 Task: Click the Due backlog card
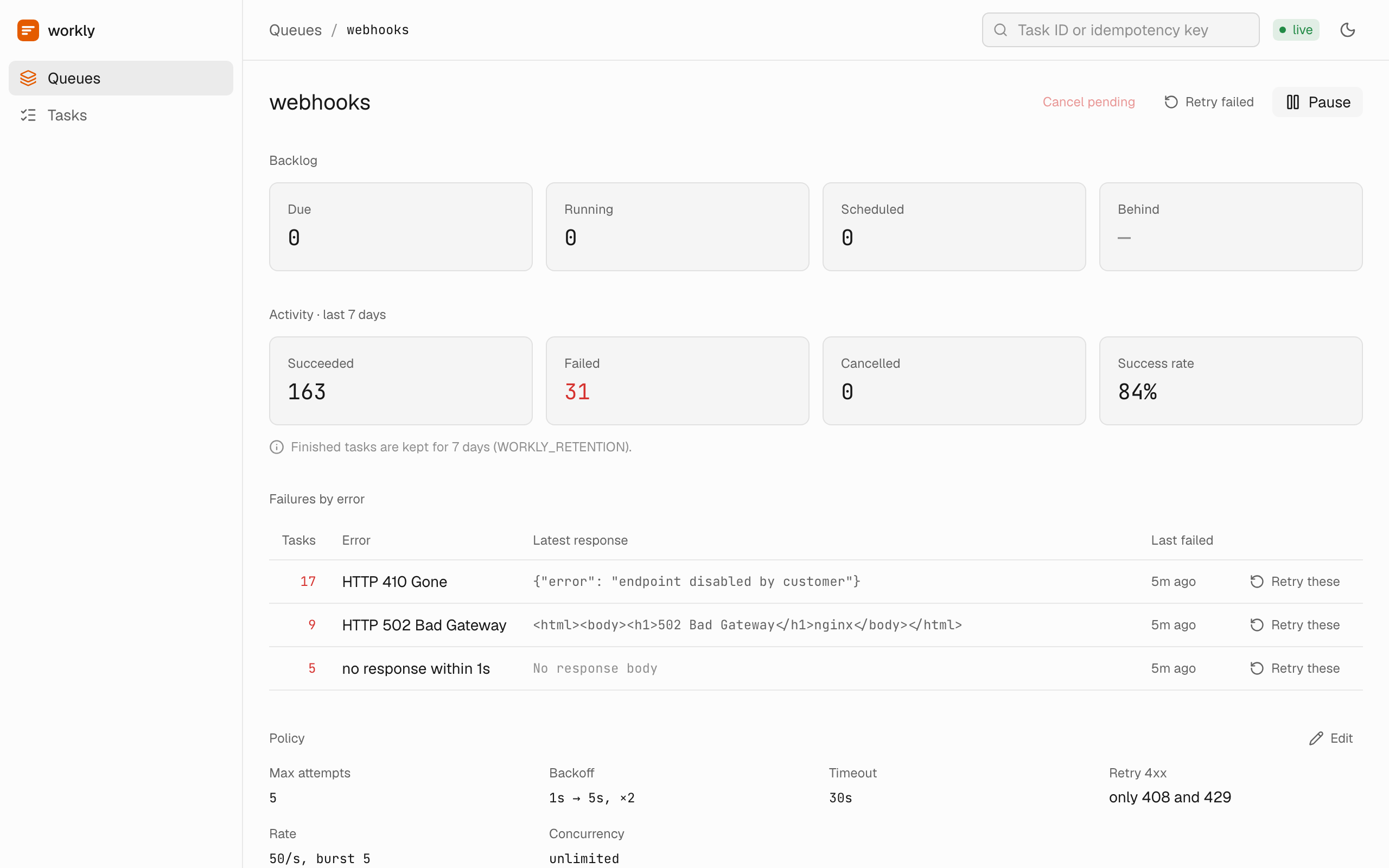[400, 227]
